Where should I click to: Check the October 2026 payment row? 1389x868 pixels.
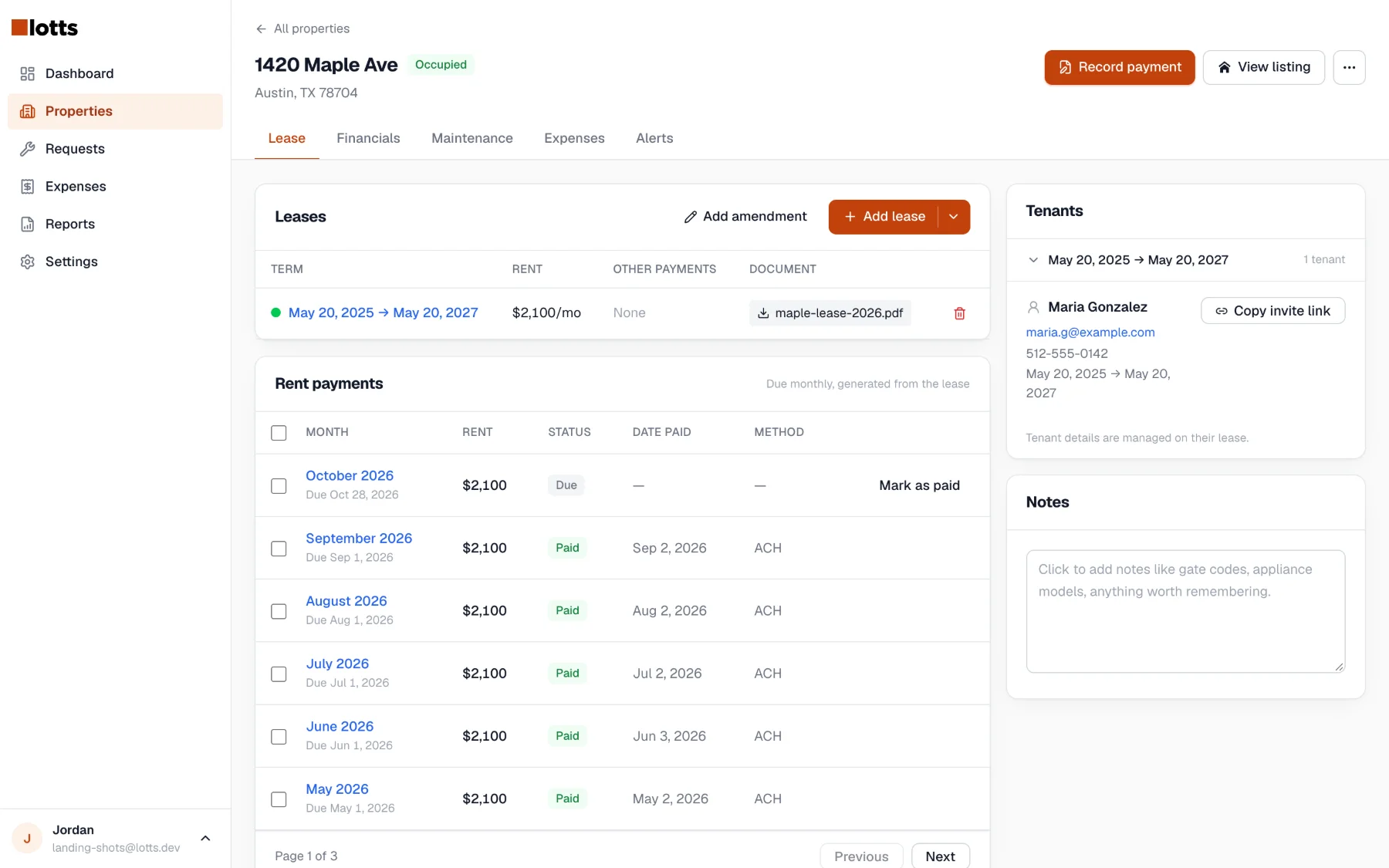pyautogui.click(x=279, y=486)
